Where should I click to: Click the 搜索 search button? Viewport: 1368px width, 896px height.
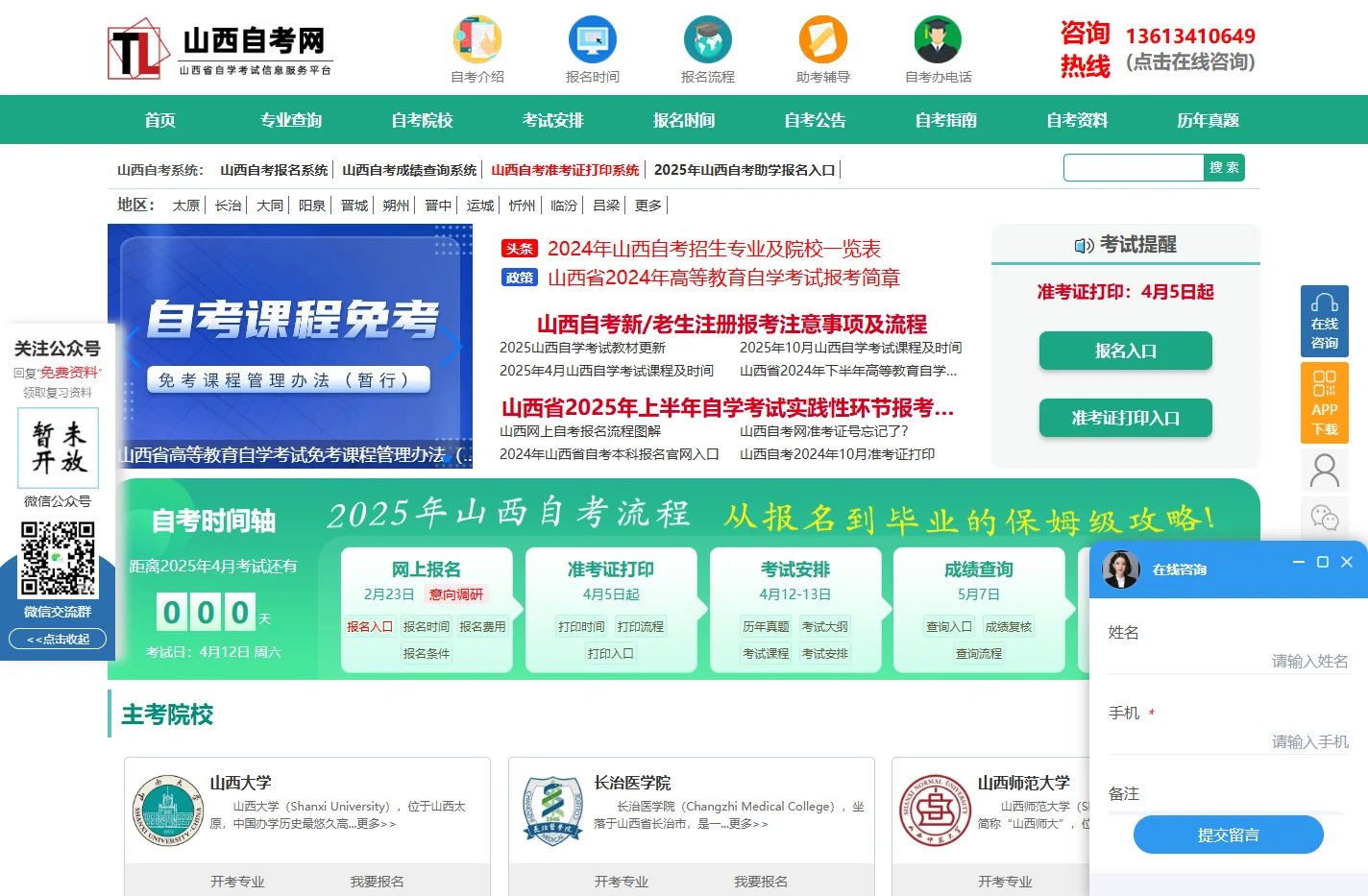click(1224, 167)
